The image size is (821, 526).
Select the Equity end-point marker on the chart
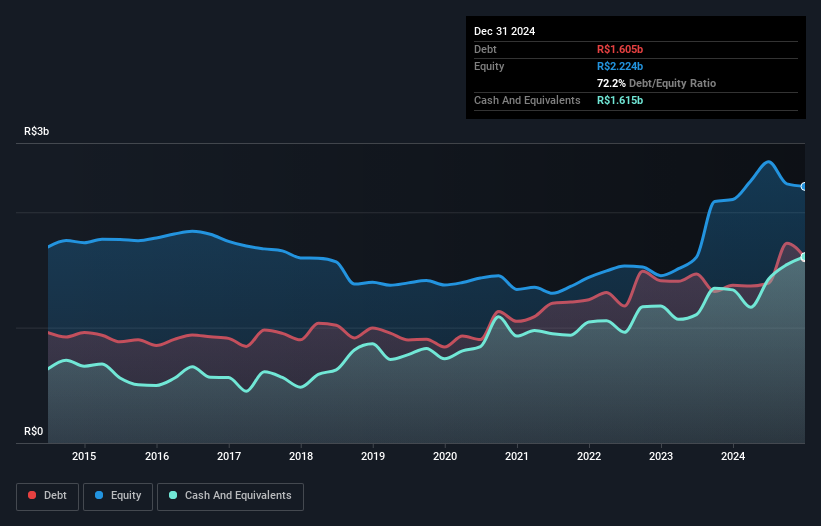804,186
